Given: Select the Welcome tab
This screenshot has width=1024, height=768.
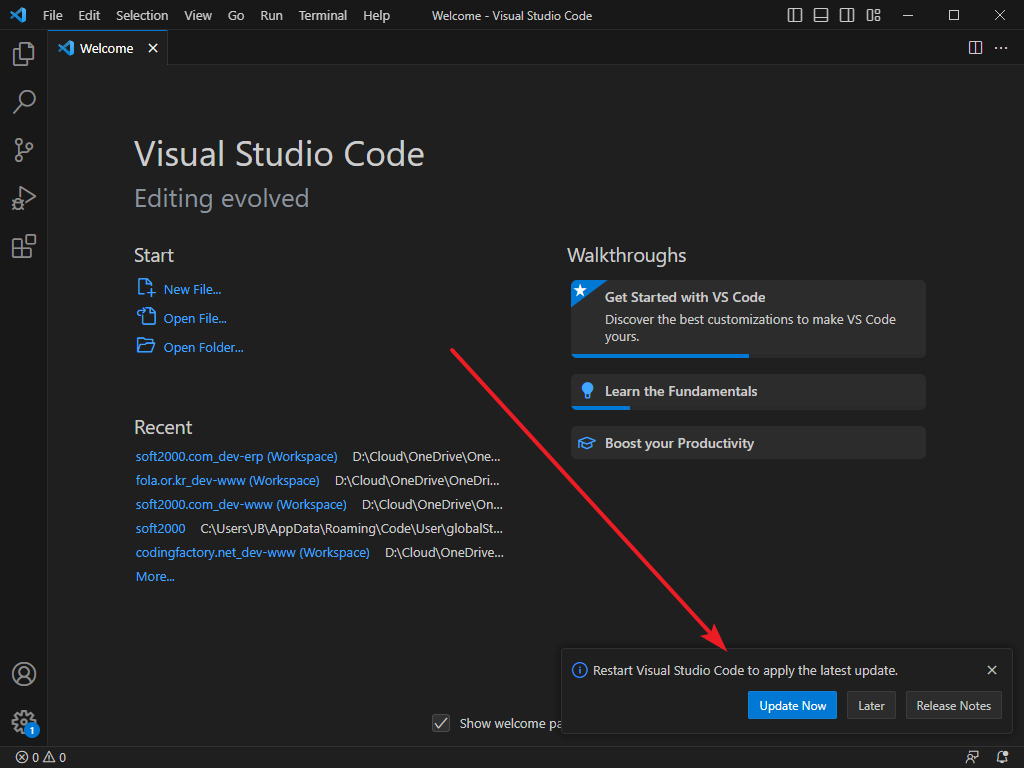Looking at the screenshot, I should 108,48.
